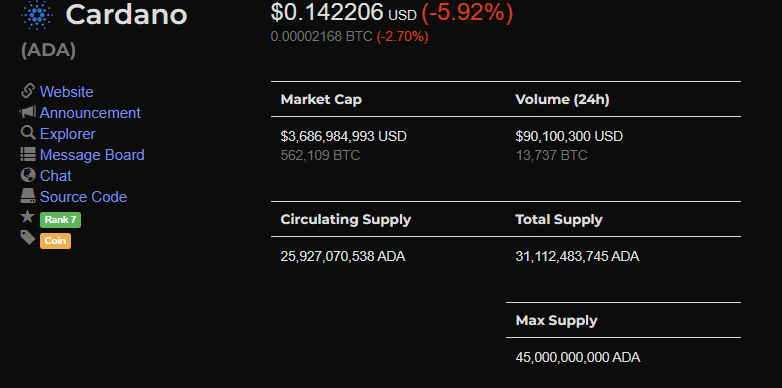Click the orange Coin tag badge
782x388 pixels.
tap(55, 241)
